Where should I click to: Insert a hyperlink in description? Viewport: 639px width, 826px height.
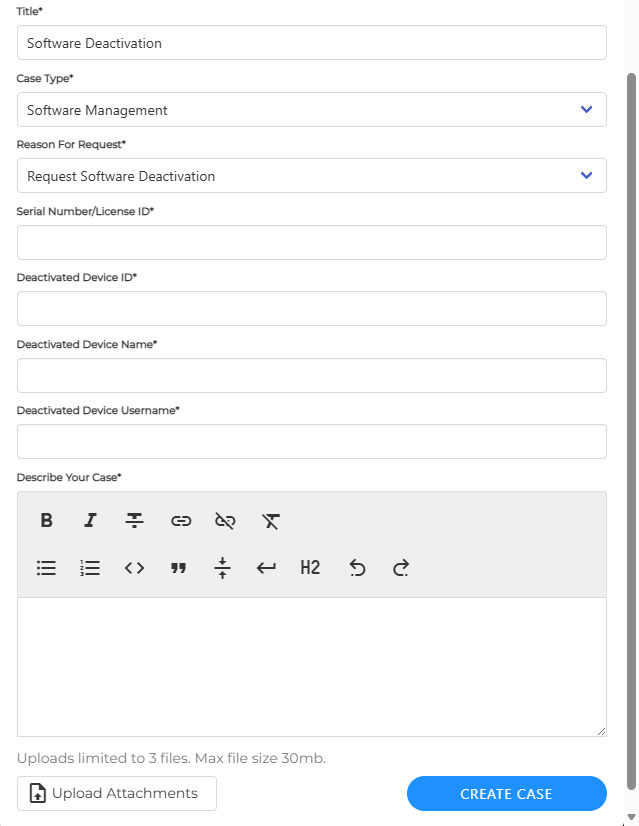coord(181,520)
